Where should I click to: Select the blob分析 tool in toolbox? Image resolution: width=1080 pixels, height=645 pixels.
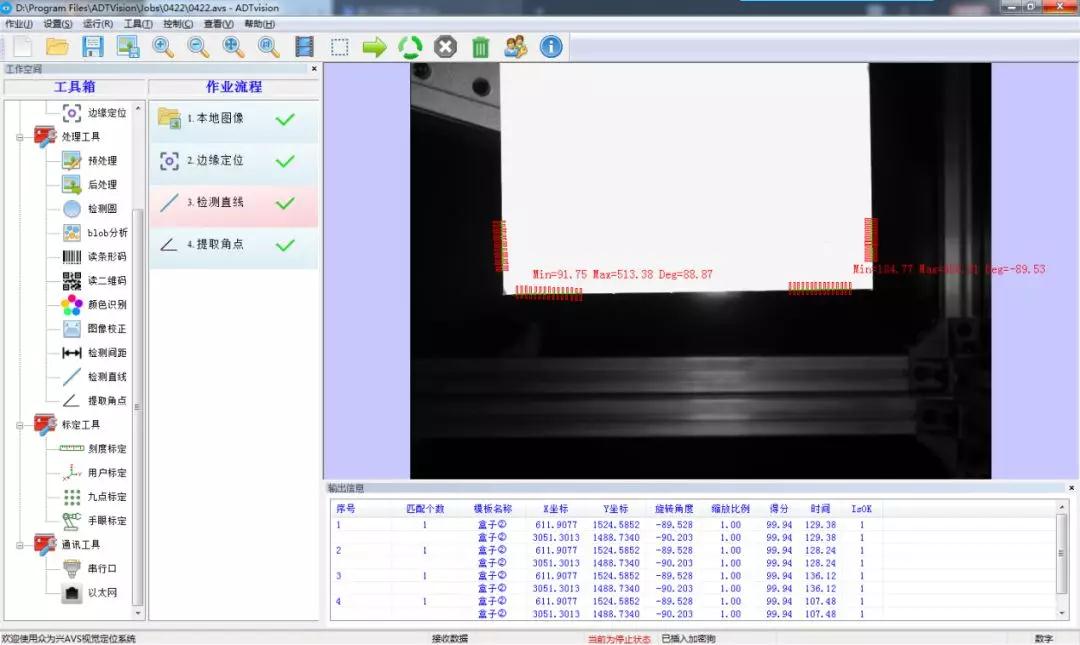[x=106, y=233]
